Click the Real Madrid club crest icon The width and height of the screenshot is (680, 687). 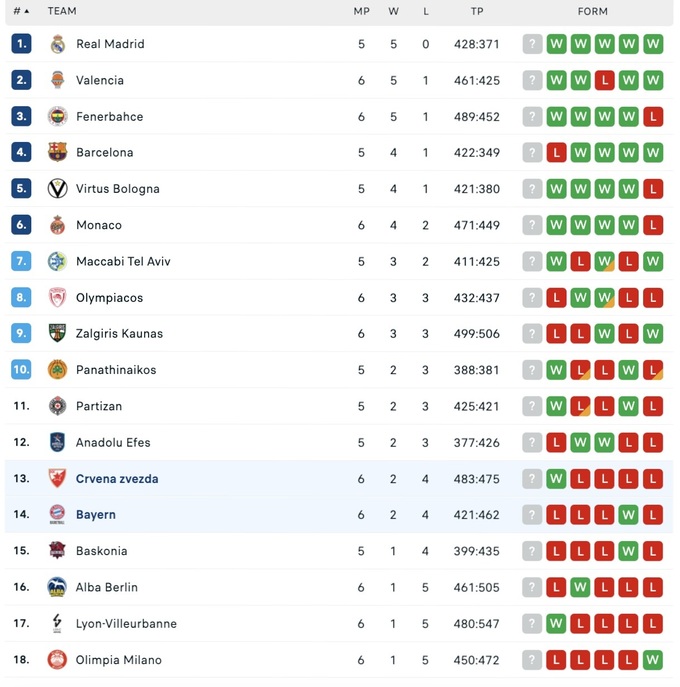pyautogui.click(x=58, y=44)
